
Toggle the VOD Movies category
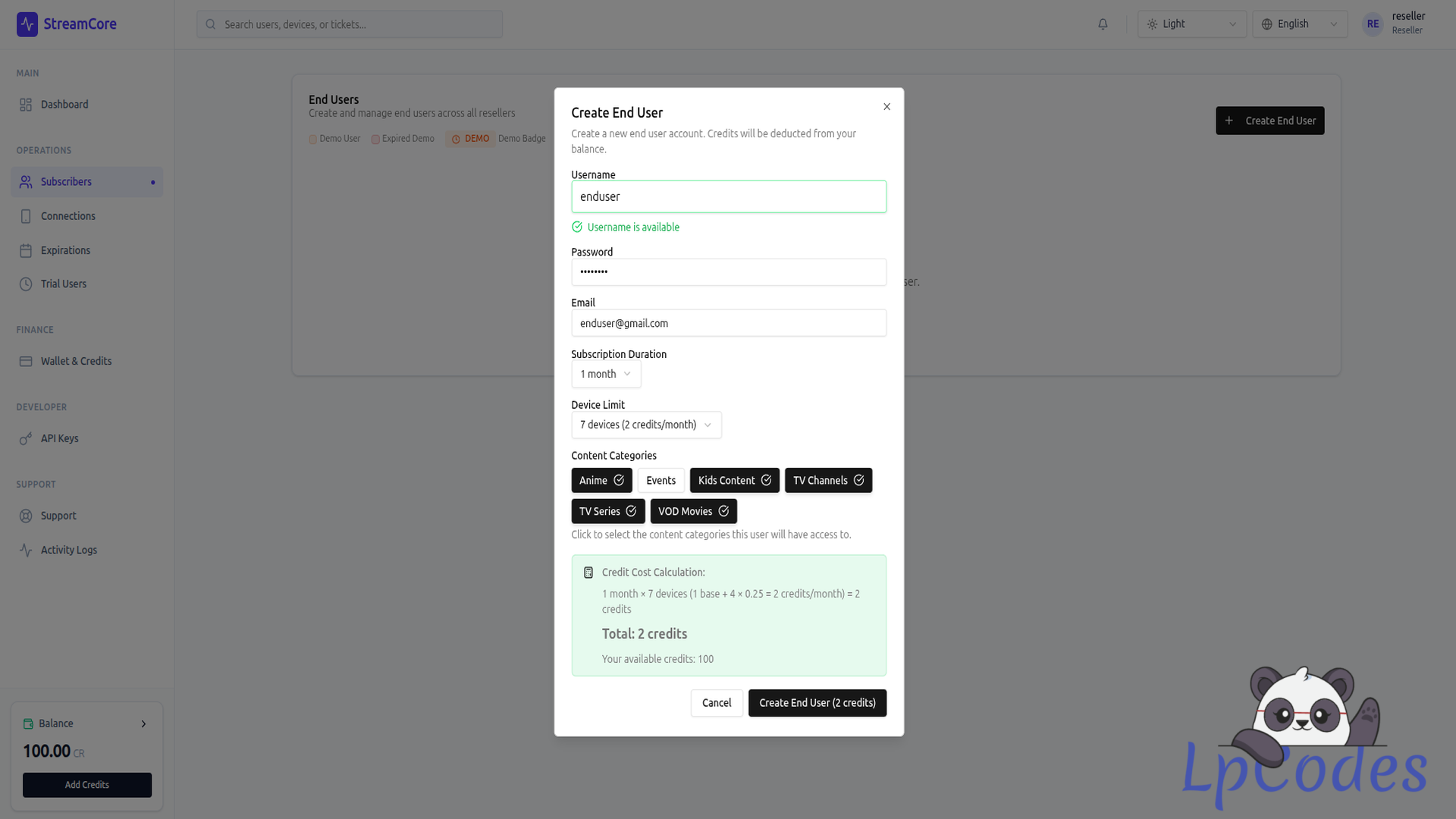(x=693, y=511)
